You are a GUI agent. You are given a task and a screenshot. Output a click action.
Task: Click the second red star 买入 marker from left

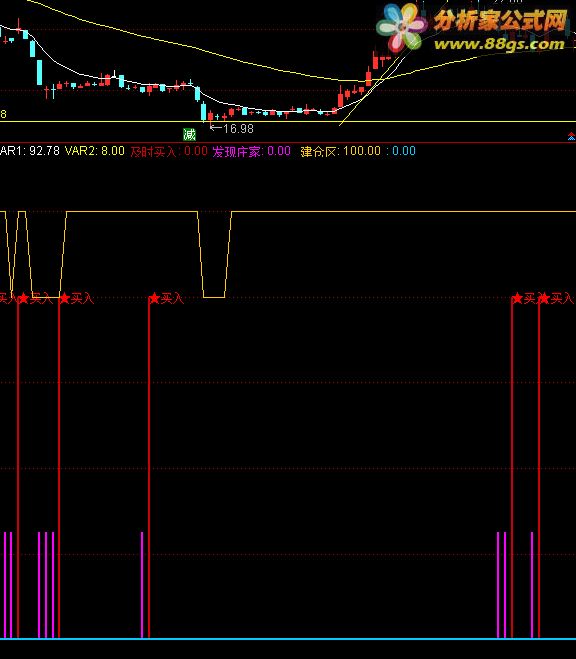pos(36,298)
